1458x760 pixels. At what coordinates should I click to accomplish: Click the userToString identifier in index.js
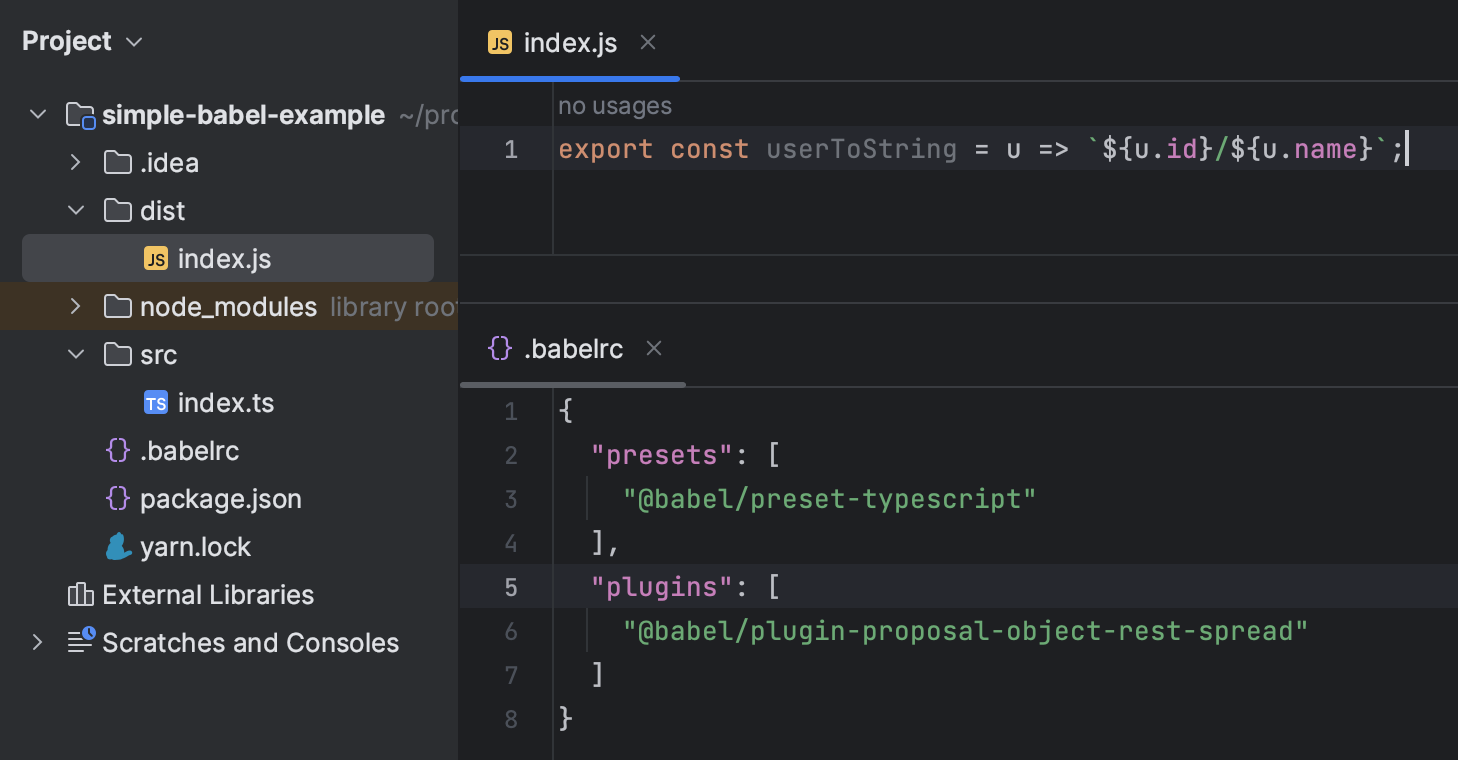(x=862, y=149)
